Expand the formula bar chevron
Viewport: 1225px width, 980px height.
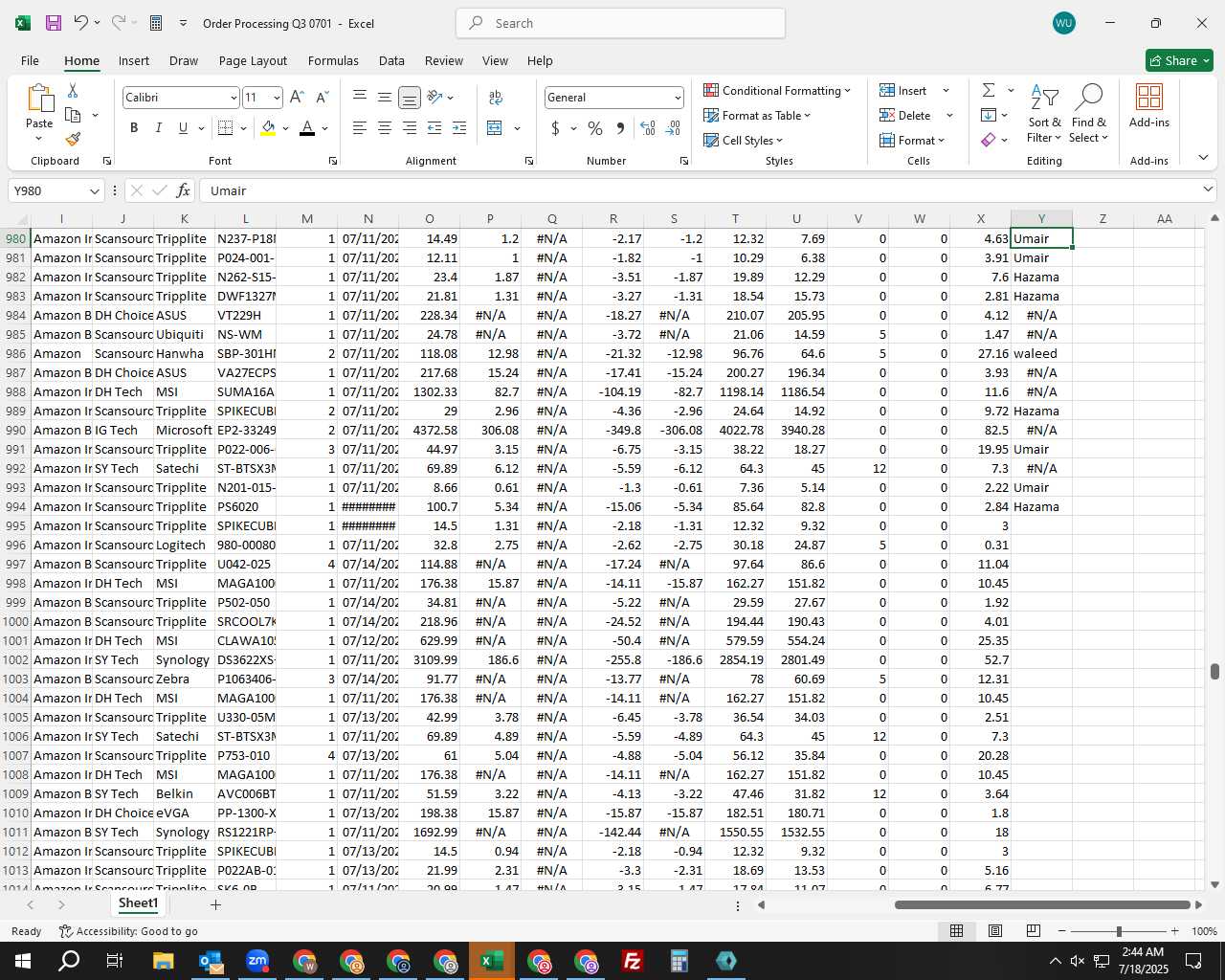[x=1208, y=189]
